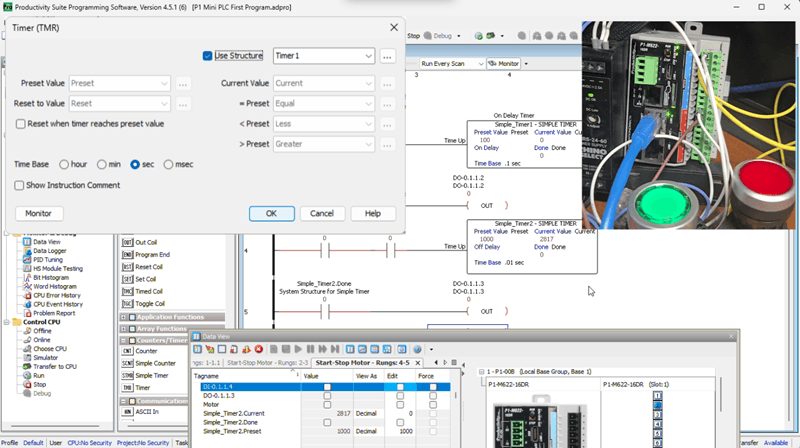The height and width of the screenshot is (448, 800).
Task: Browse structures with ellipsis next to Timer1
Action: click(x=387, y=56)
